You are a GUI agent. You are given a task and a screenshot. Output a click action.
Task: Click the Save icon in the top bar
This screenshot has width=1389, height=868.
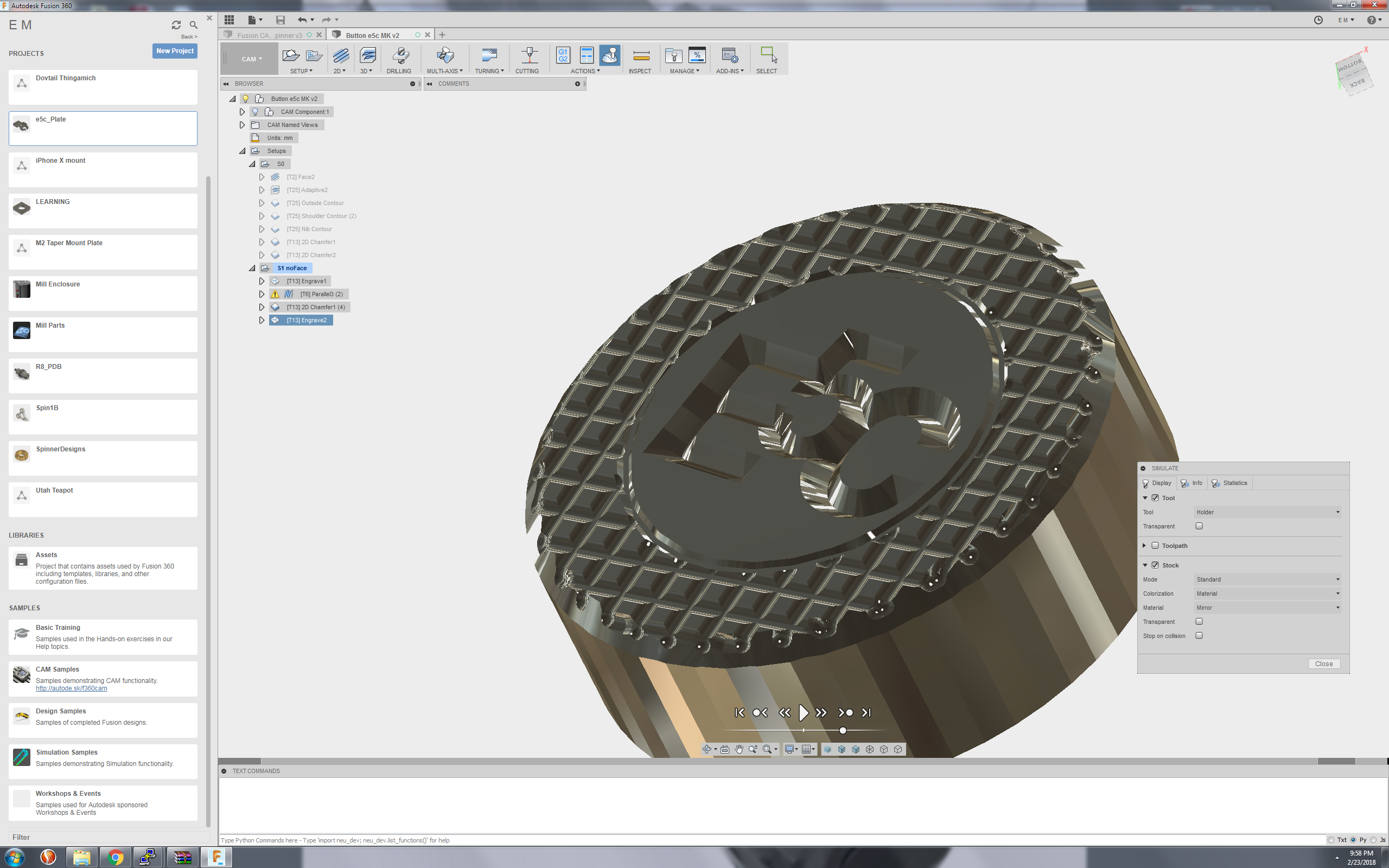(x=280, y=20)
